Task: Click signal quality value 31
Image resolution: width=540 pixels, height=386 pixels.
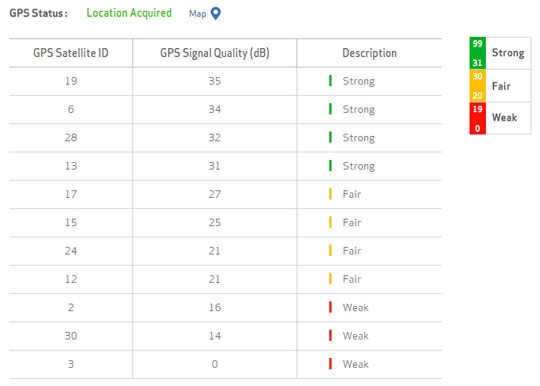Action: click(214, 166)
